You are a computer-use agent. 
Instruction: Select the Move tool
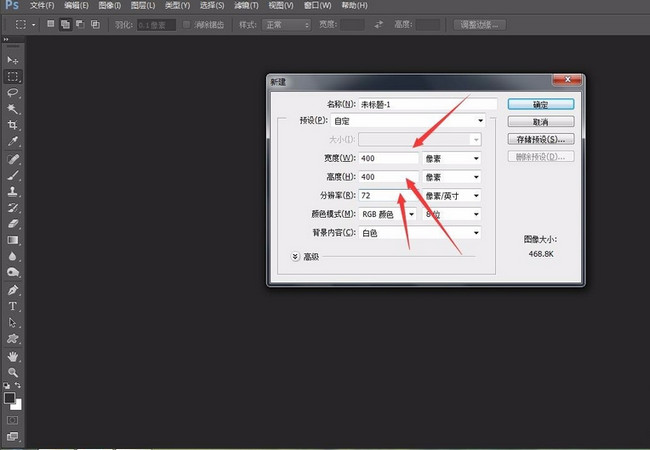[x=13, y=60]
